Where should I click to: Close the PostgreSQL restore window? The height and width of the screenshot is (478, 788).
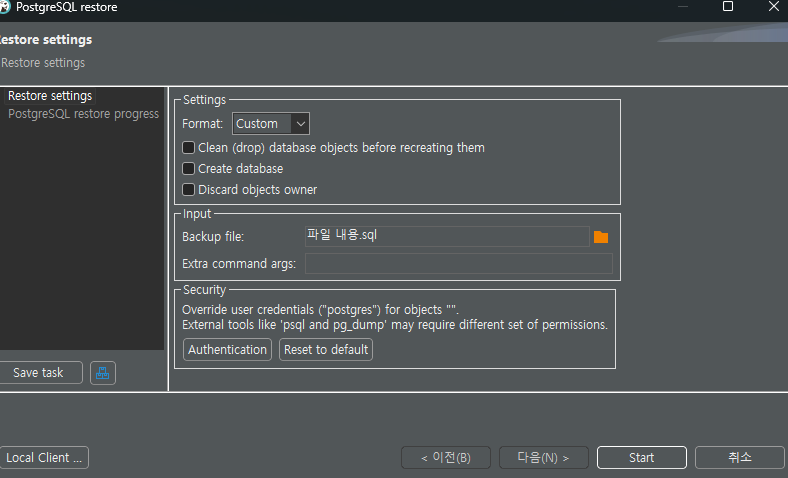[x=774, y=7]
